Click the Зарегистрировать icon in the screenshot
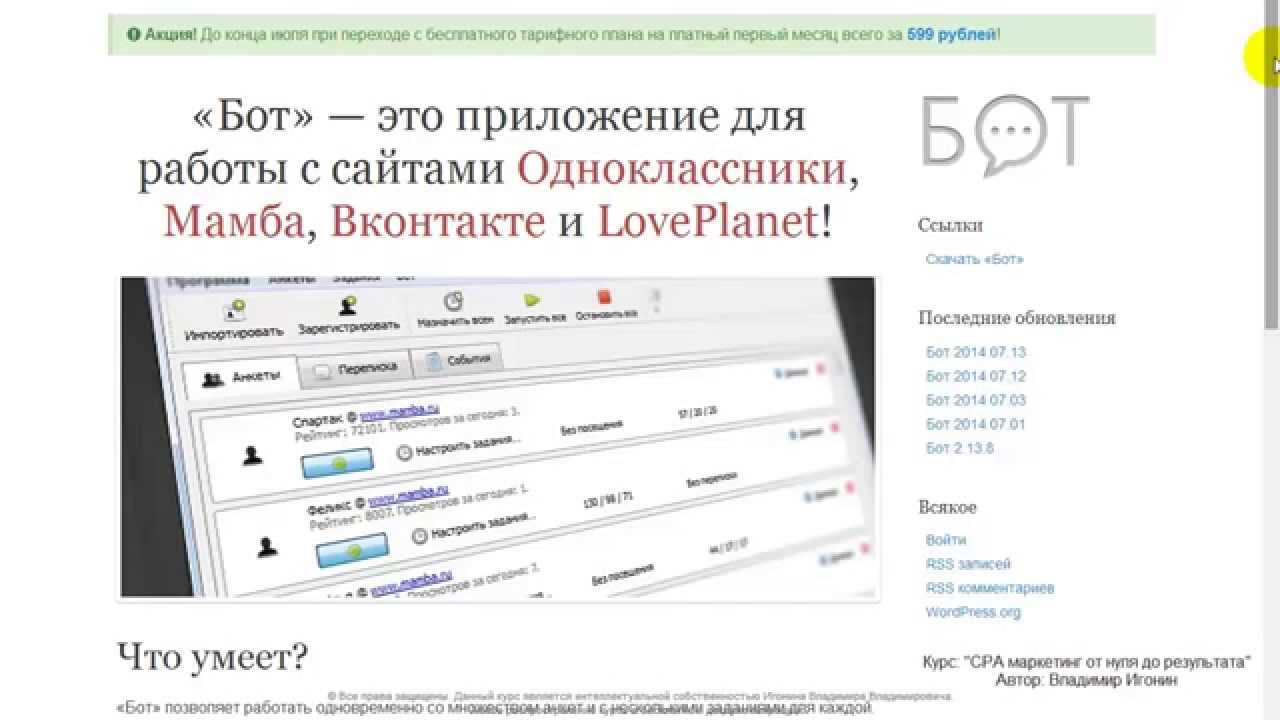Image resolution: width=1280 pixels, height=720 pixels. pos(348,306)
